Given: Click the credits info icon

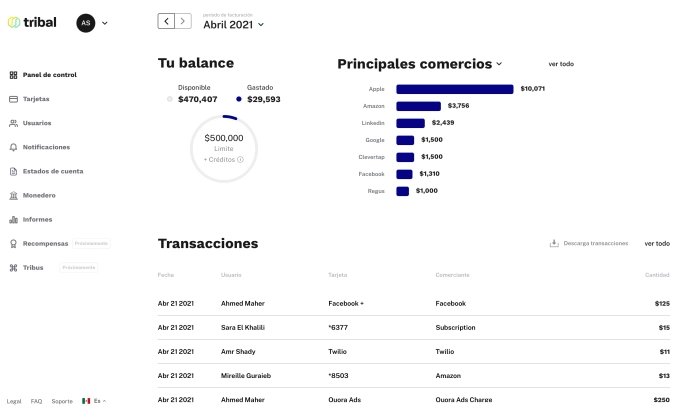Looking at the screenshot, I should [x=241, y=159].
